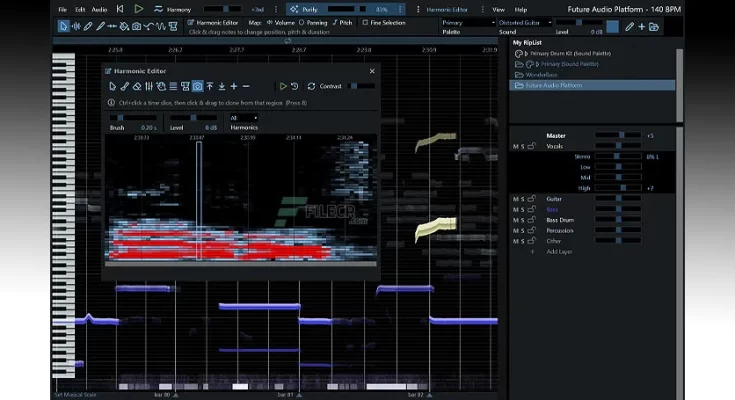735x400 pixels.
Task: Select the arrow pointer tool in main toolbar
Action: [62, 26]
